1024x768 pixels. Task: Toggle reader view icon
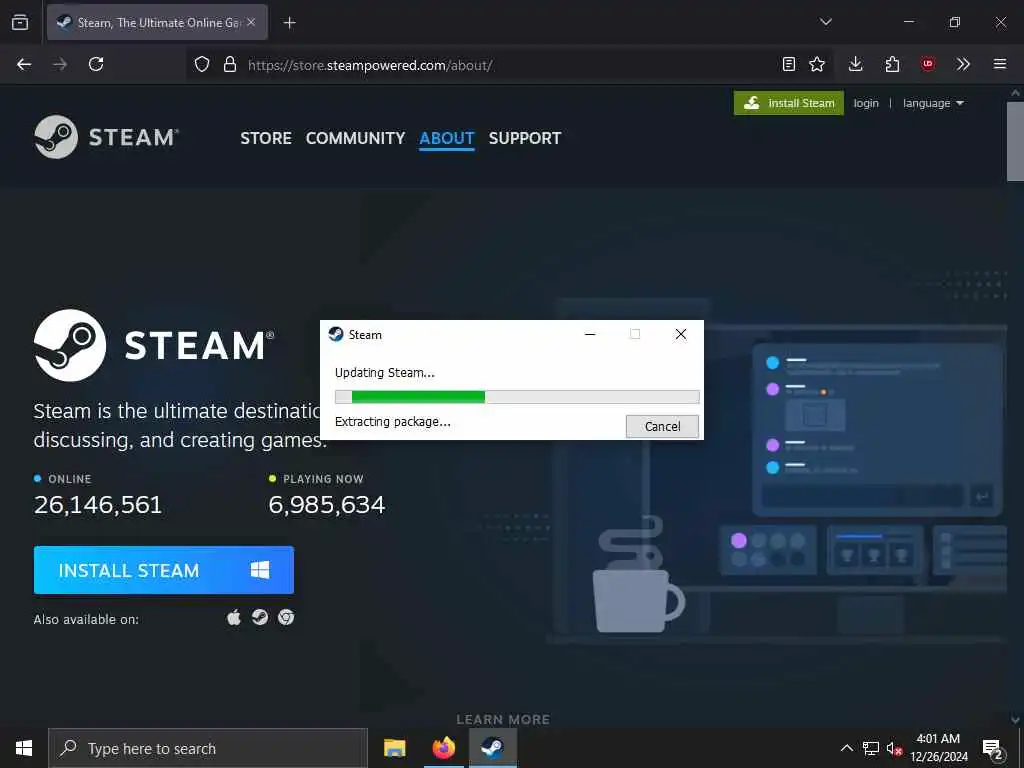789,64
